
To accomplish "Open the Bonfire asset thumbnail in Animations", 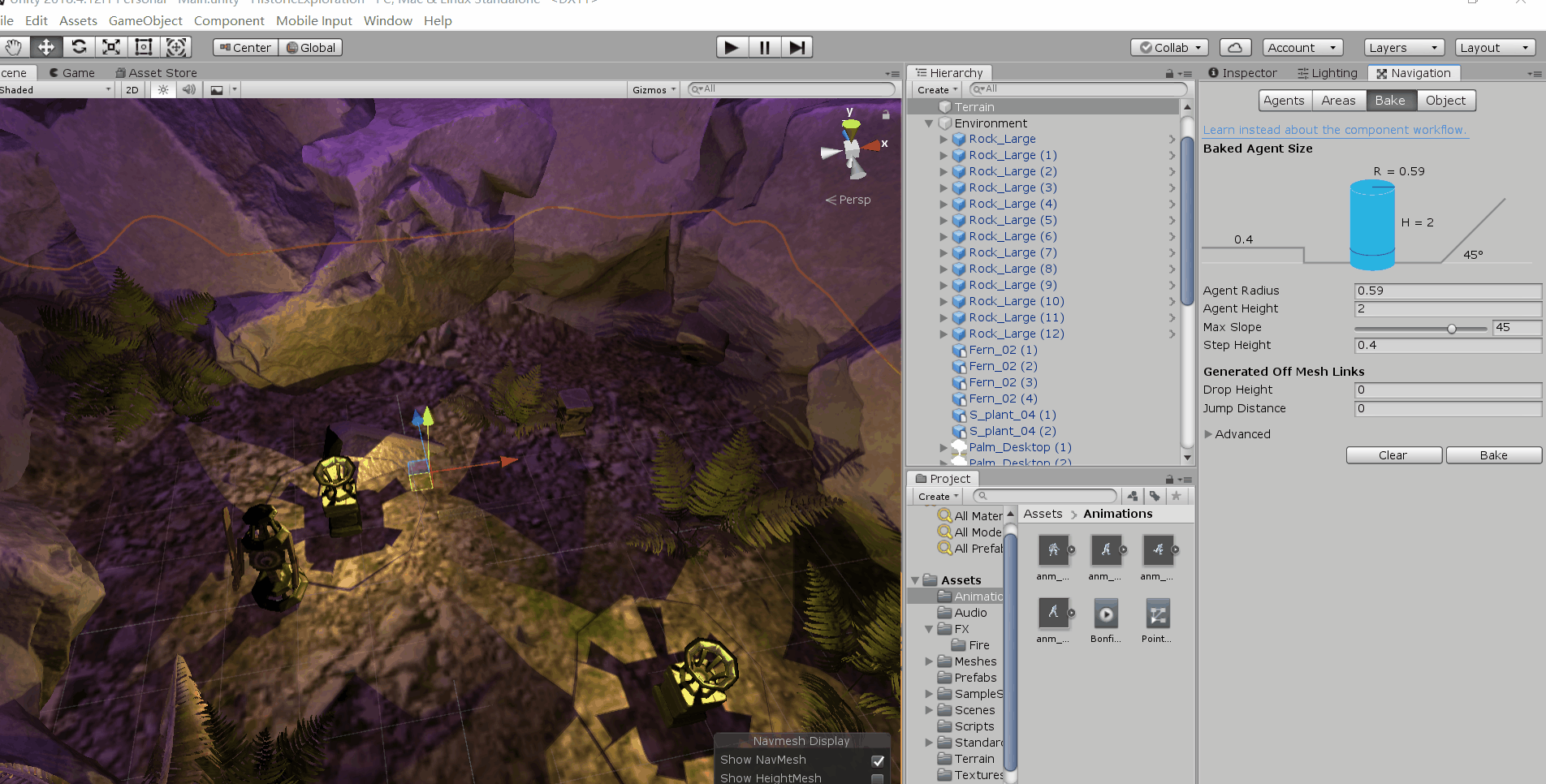I will 1105,614.
